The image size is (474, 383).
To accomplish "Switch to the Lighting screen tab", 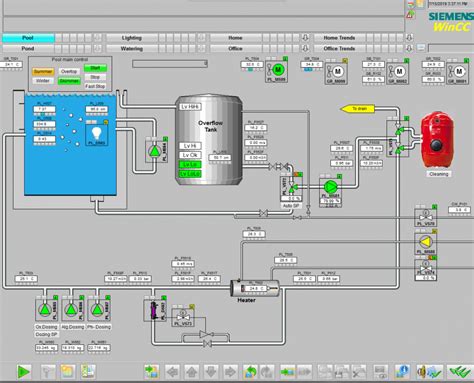I will point(132,38).
